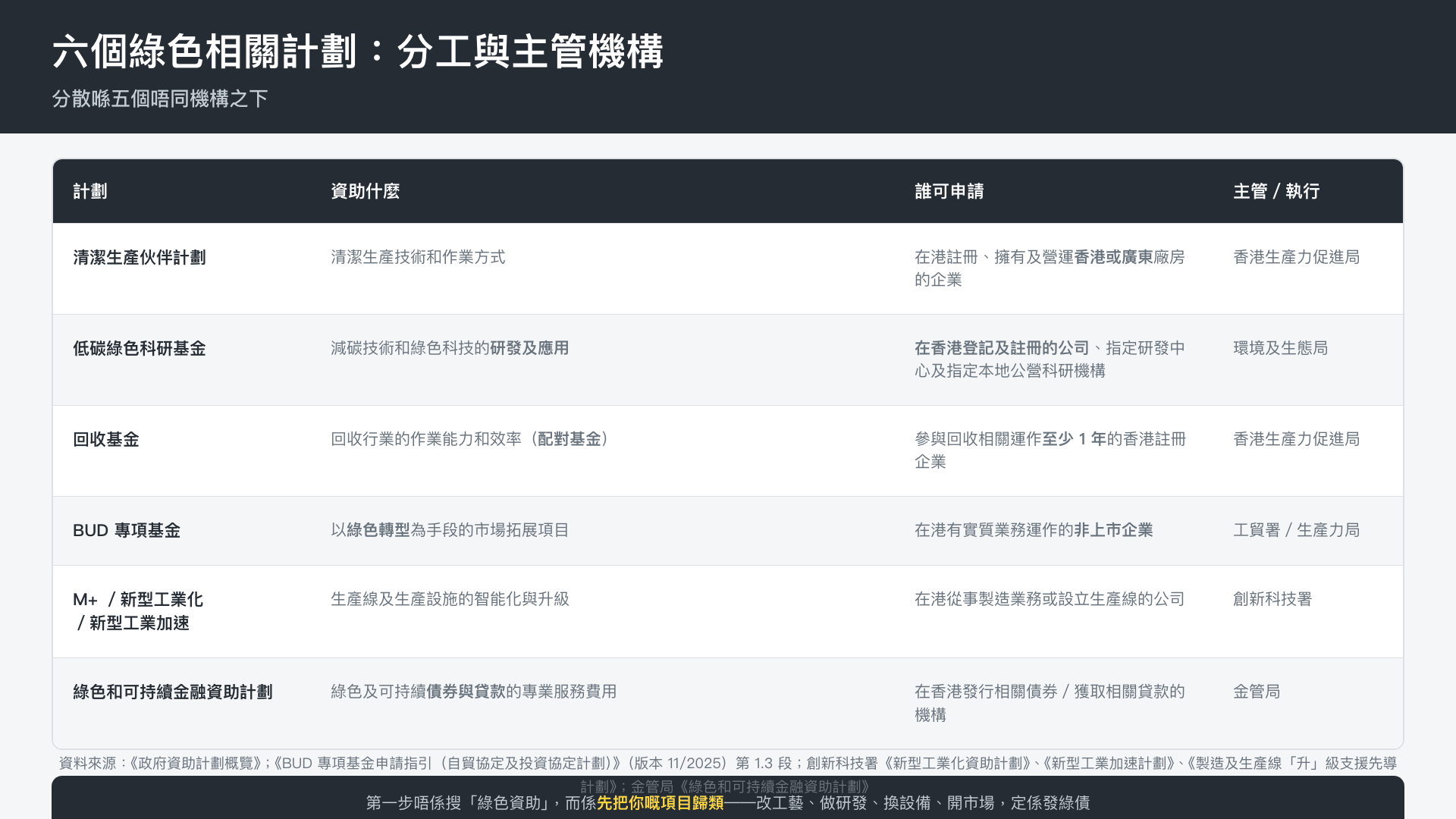Select the M+ / 新型工業化 / 新型工業加速 cell
Image resolution: width=1456 pixels, height=819 pixels.
pos(138,611)
